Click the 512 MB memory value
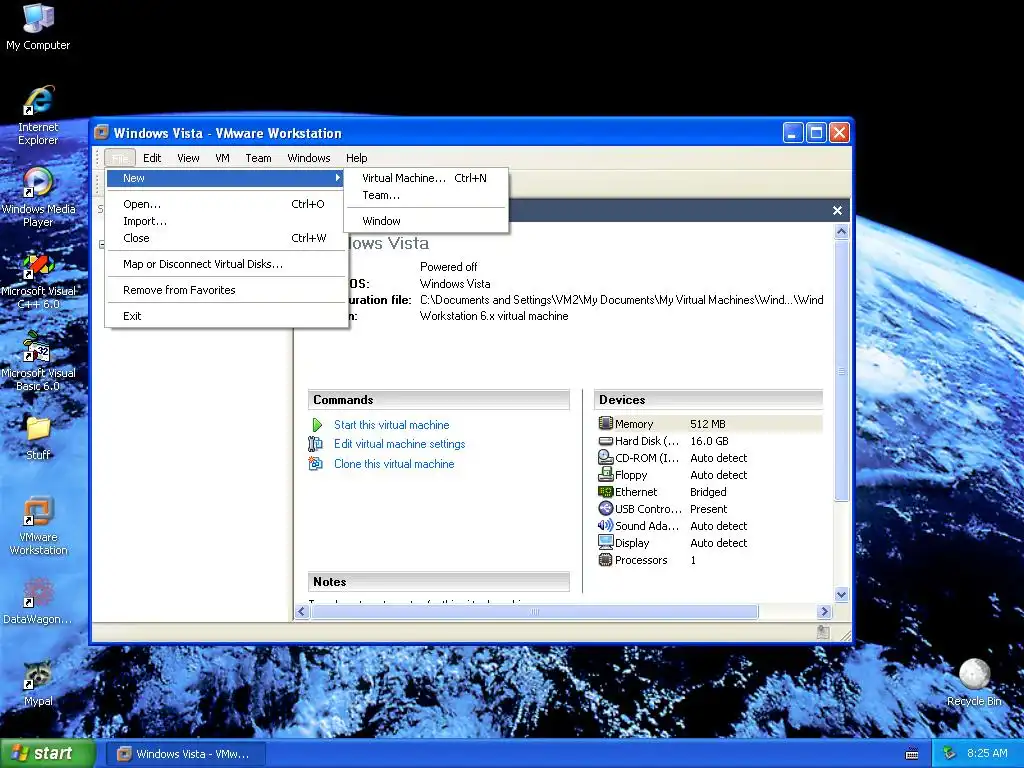1024x768 pixels. point(707,424)
